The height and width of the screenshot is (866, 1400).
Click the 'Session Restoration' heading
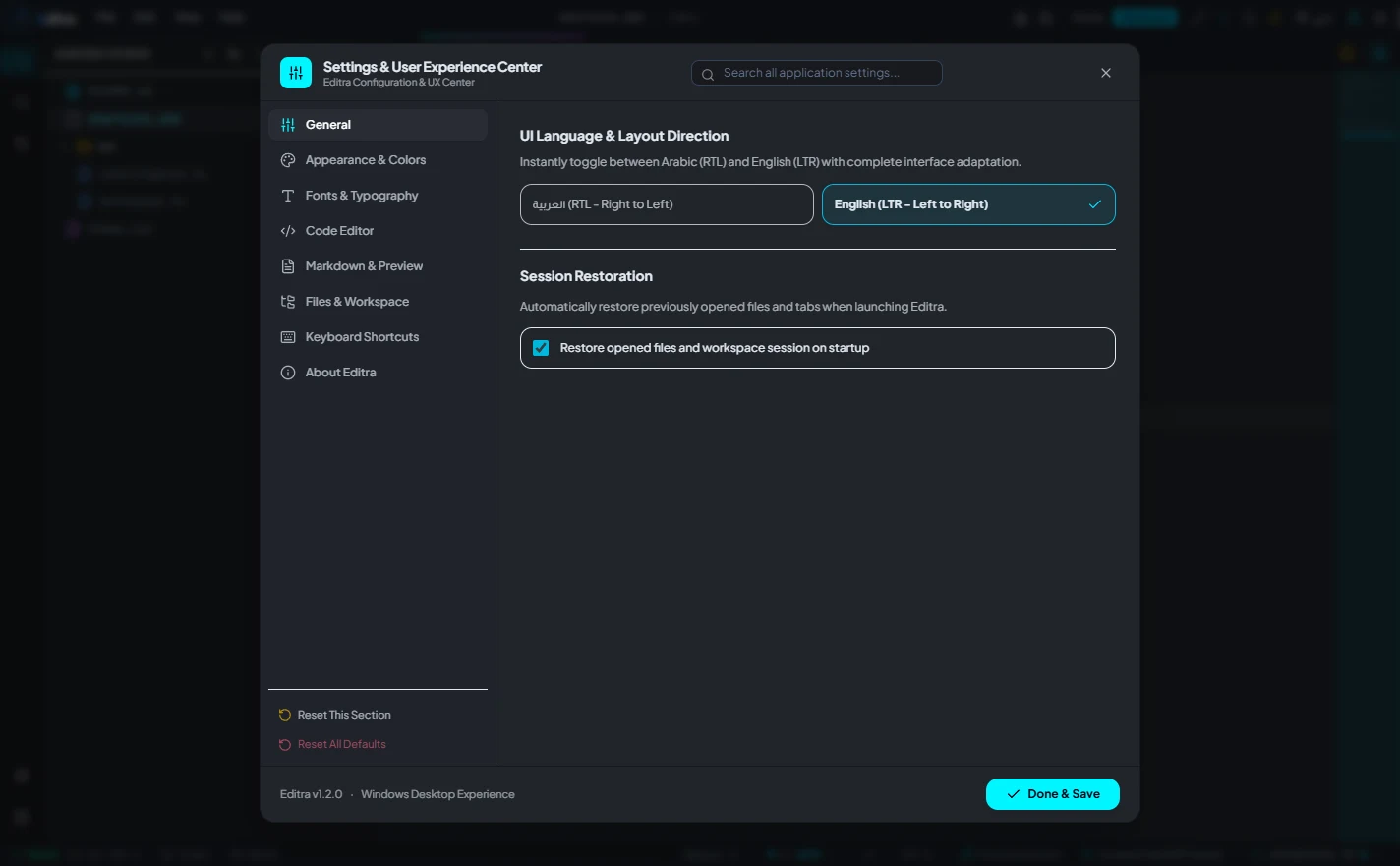coord(586,276)
